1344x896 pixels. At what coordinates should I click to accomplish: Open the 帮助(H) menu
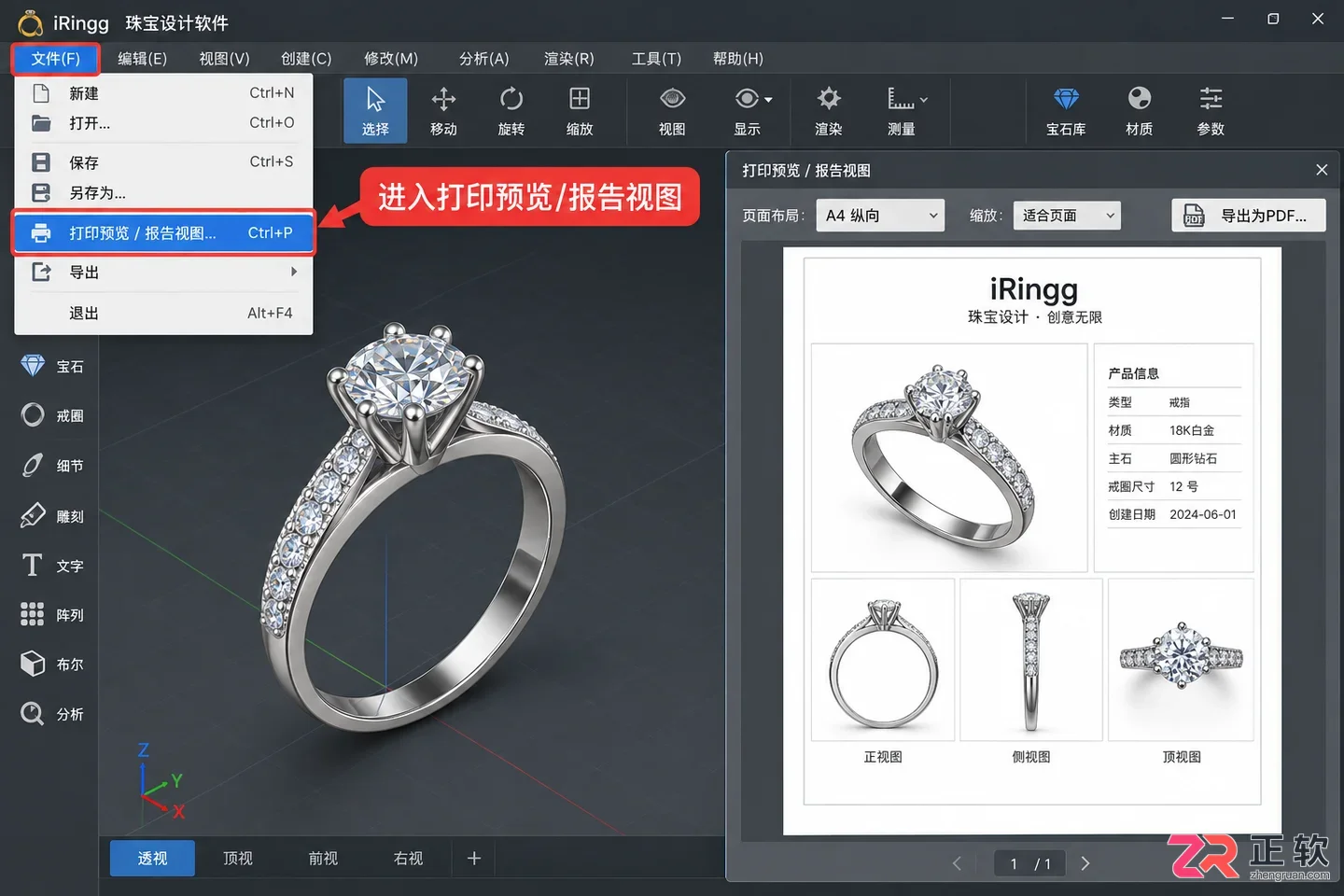point(737,59)
